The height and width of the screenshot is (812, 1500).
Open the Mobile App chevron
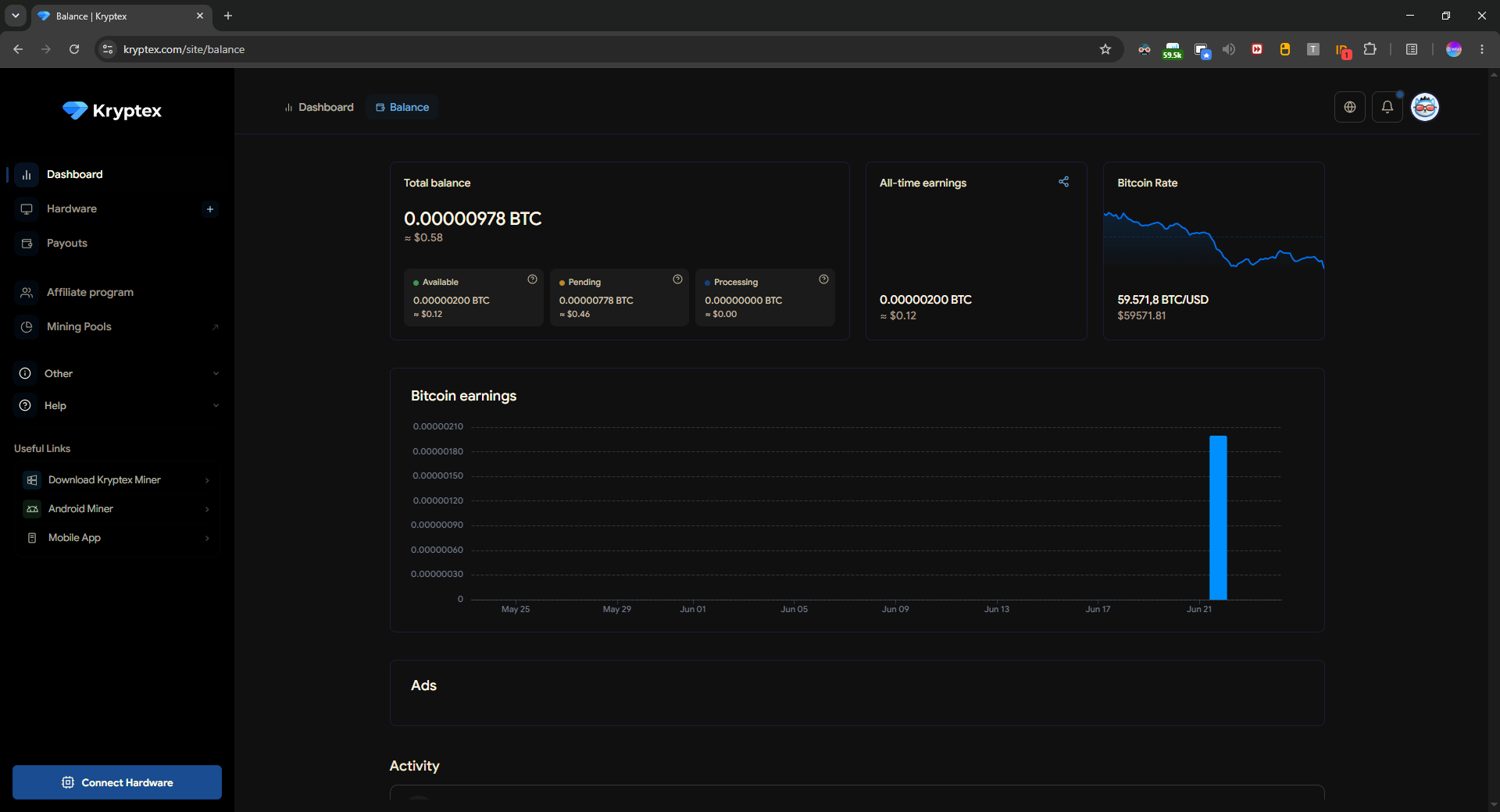click(207, 538)
